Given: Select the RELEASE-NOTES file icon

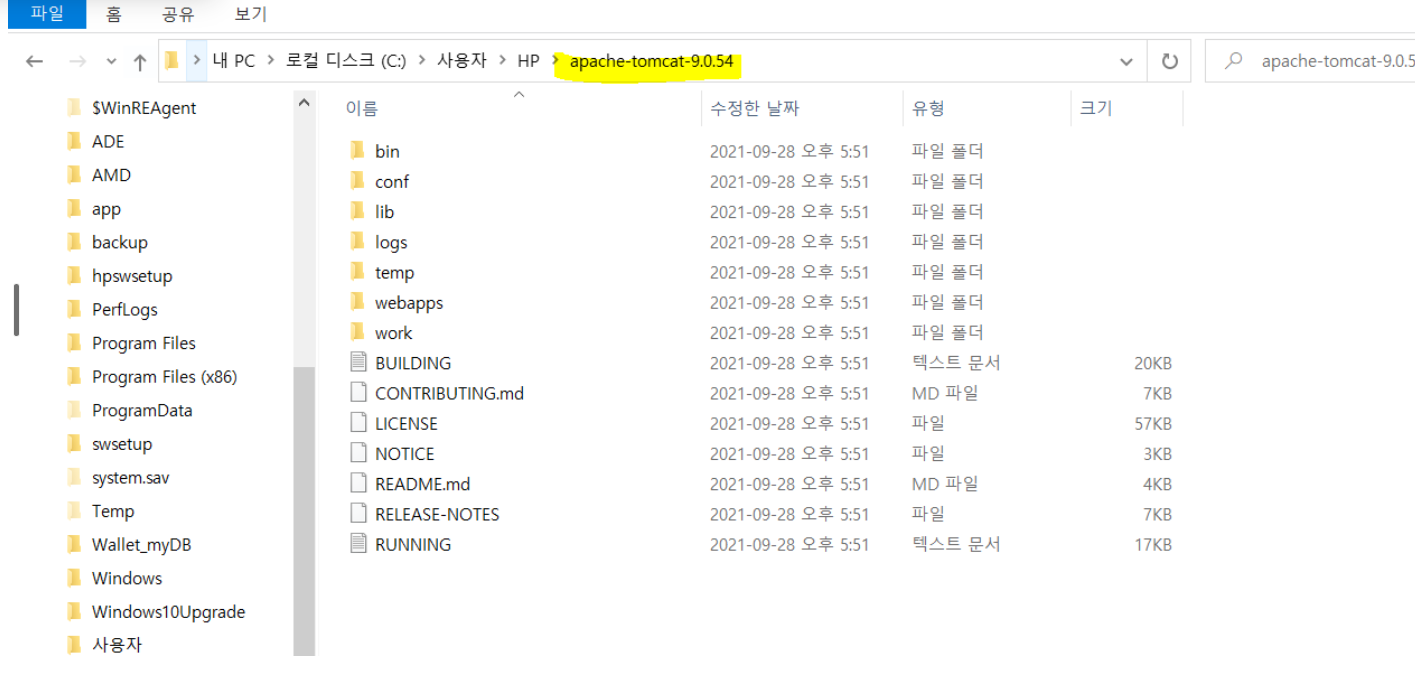Looking at the screenshot, I should click(359, 513).
